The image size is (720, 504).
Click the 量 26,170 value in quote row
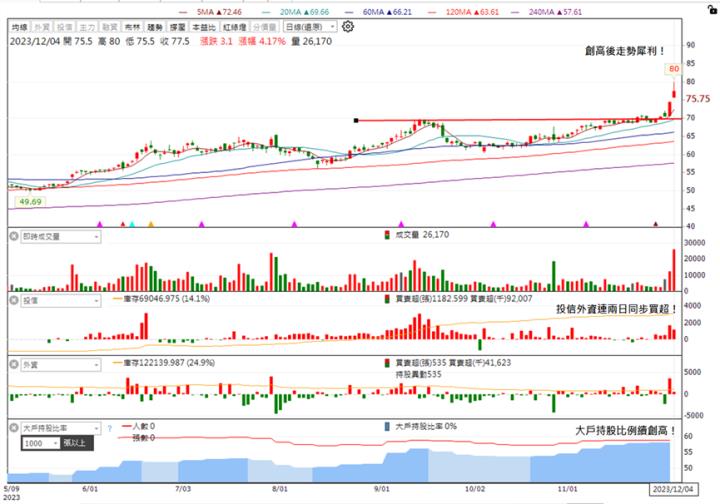(x=312, y=41)
